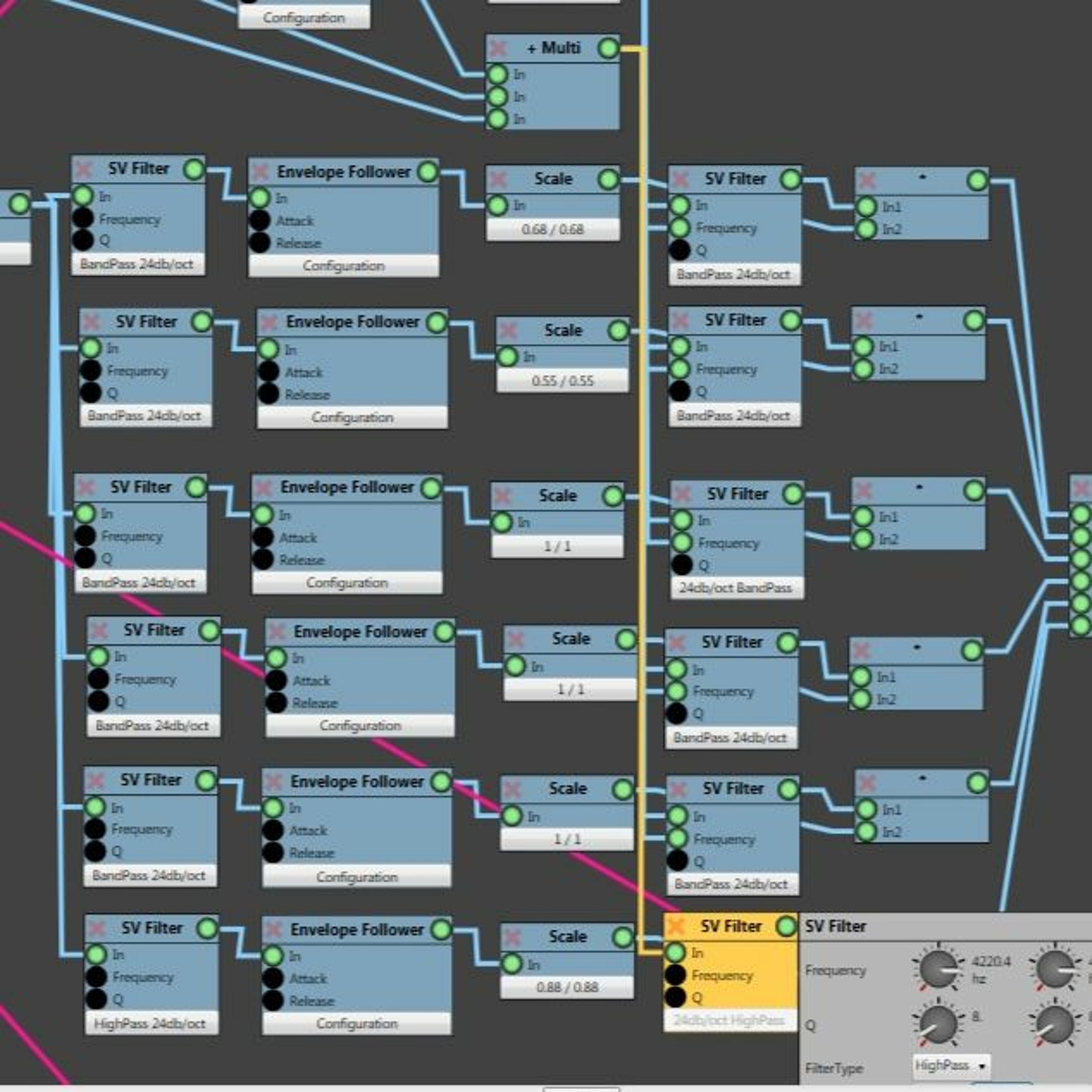Click green In port on yellow SV Filter node
The image size is (1092, 1092).
point(676,953)
